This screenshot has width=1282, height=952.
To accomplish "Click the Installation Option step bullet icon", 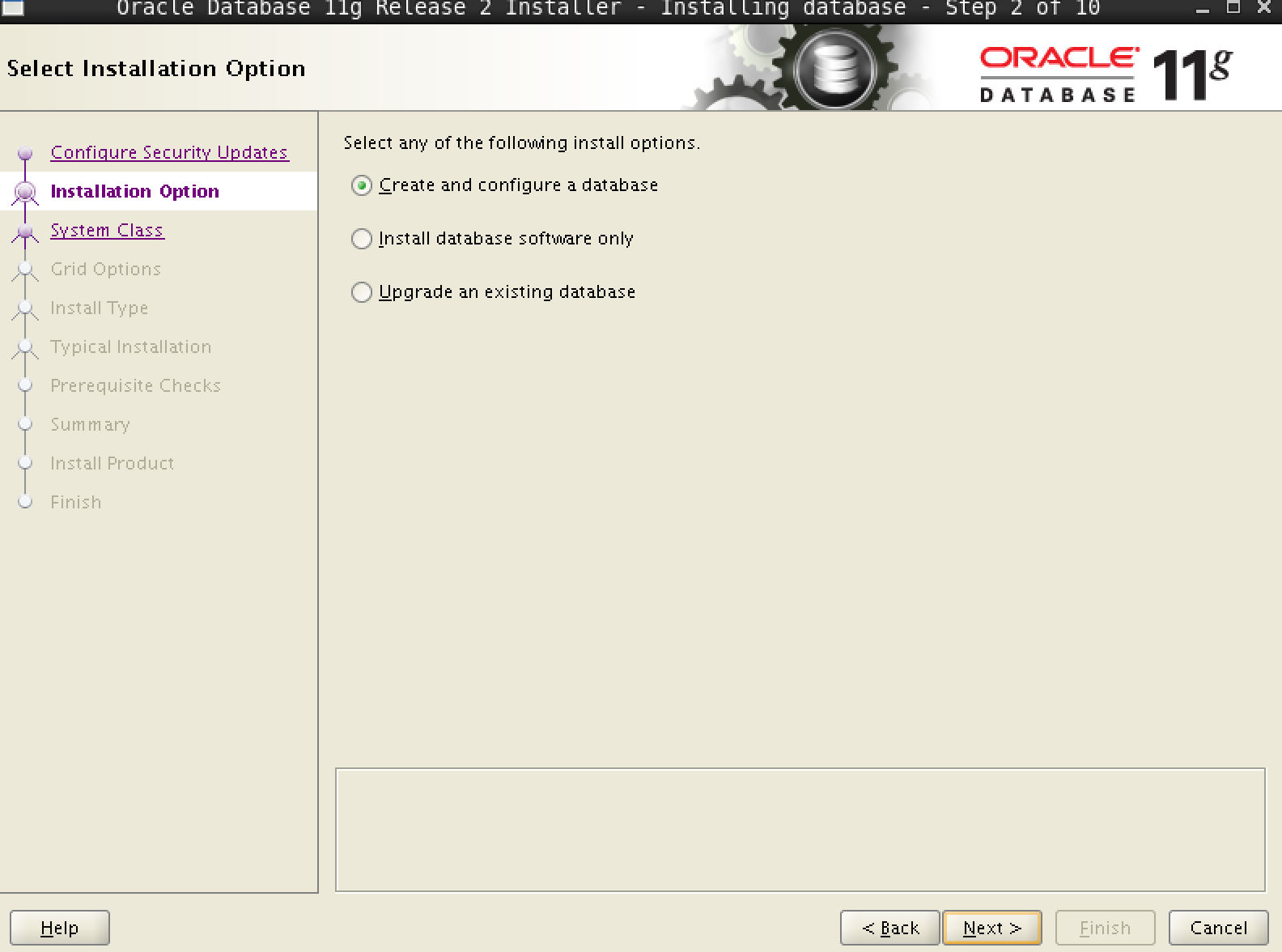I will [25, 192].
